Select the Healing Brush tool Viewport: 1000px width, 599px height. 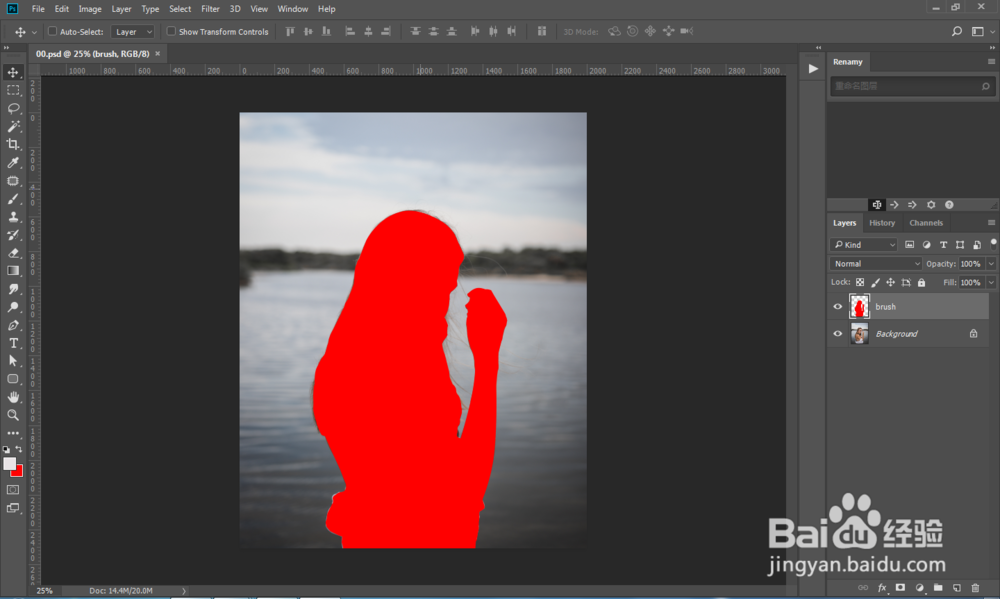pos(13,181)
